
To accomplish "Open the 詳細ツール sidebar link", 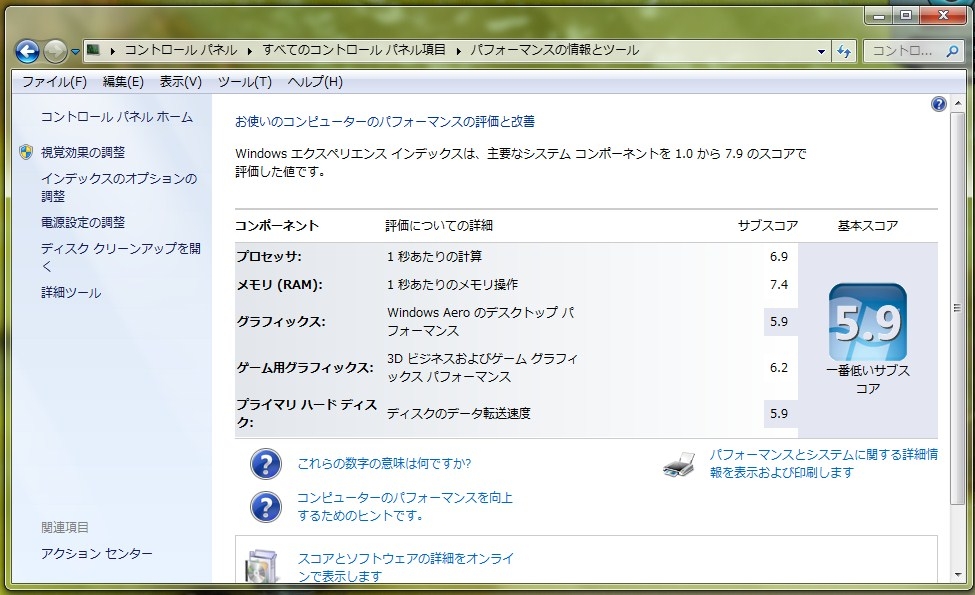I will coord(71,293).
